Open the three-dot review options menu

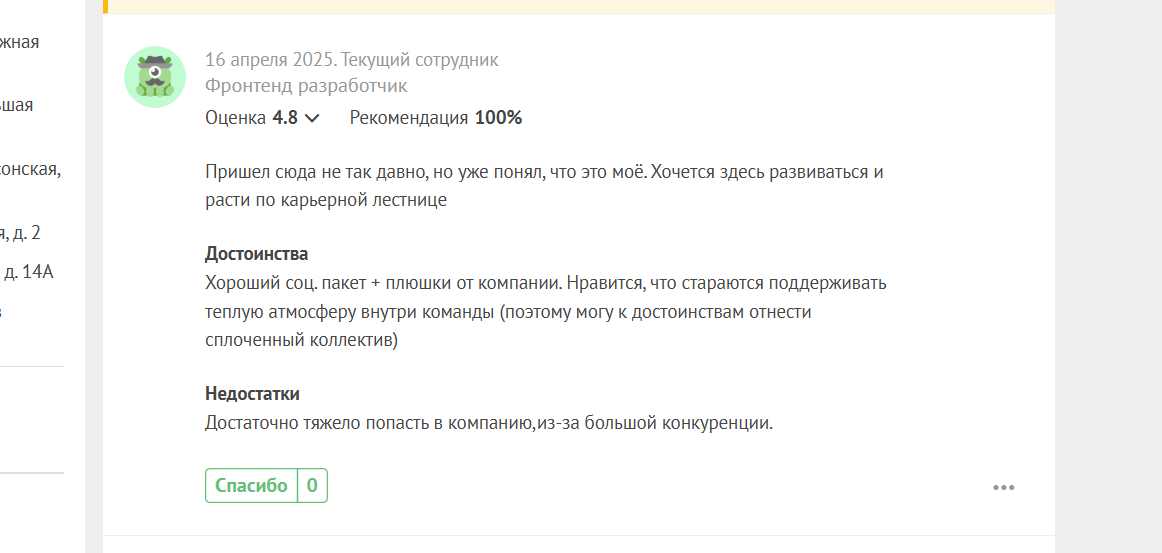click(1003, 488)
